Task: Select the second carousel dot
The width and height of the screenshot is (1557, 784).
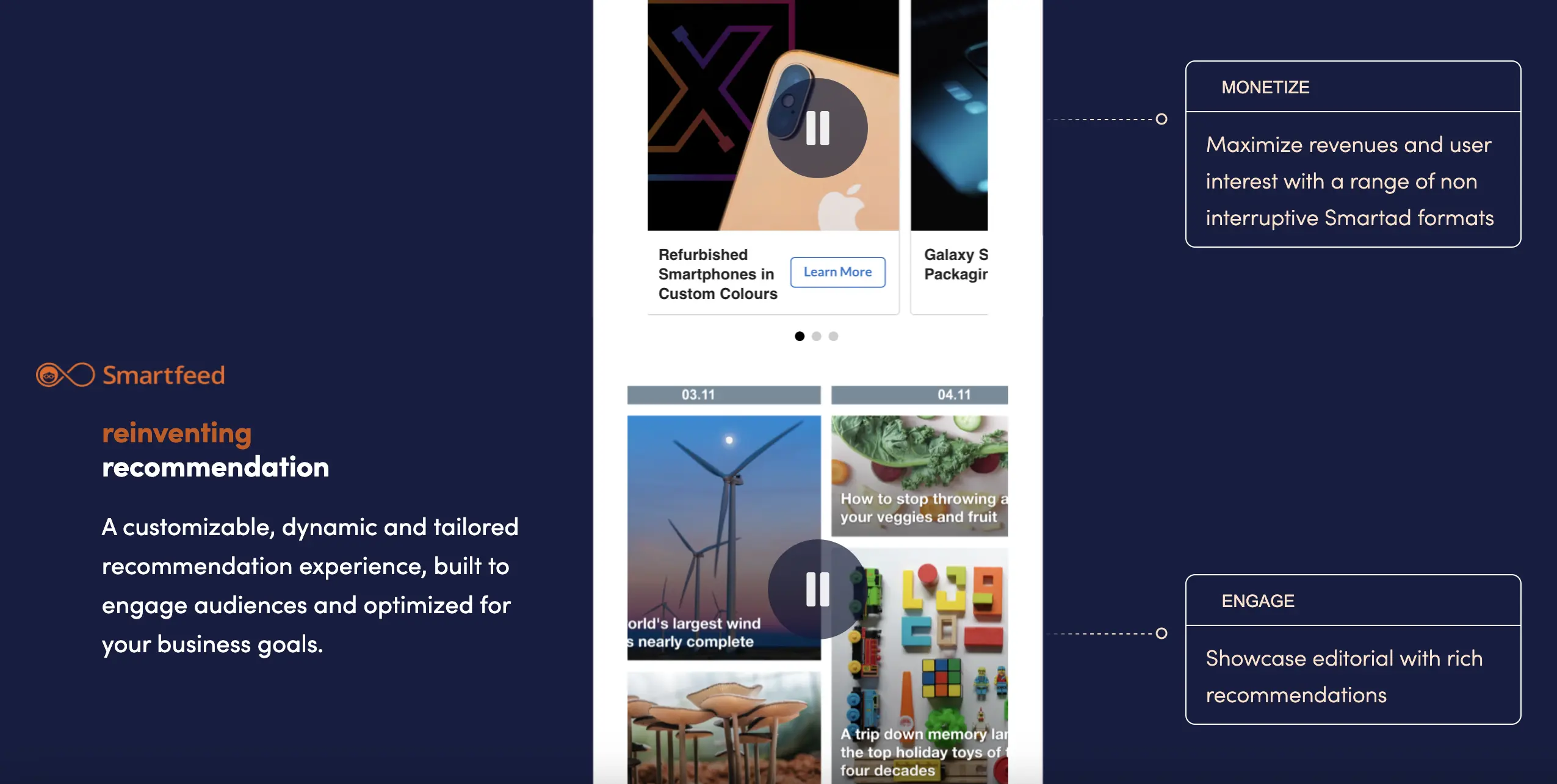Action: coord(817,336)
